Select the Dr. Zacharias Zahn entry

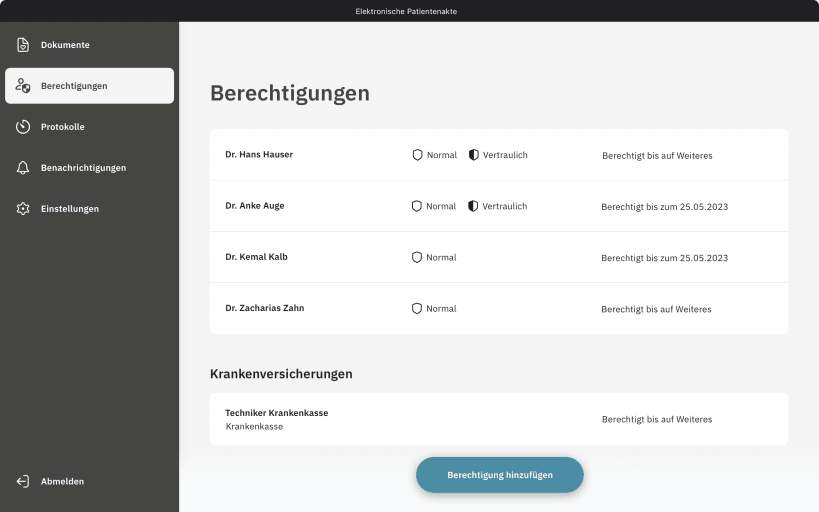coord(499,308)
